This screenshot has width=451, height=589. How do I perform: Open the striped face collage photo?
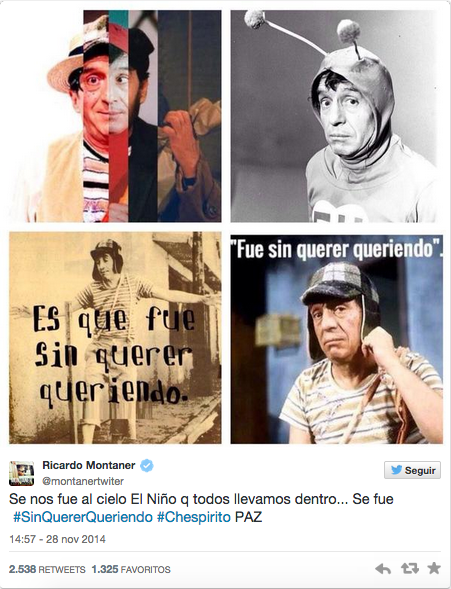(x=115, y=116)
